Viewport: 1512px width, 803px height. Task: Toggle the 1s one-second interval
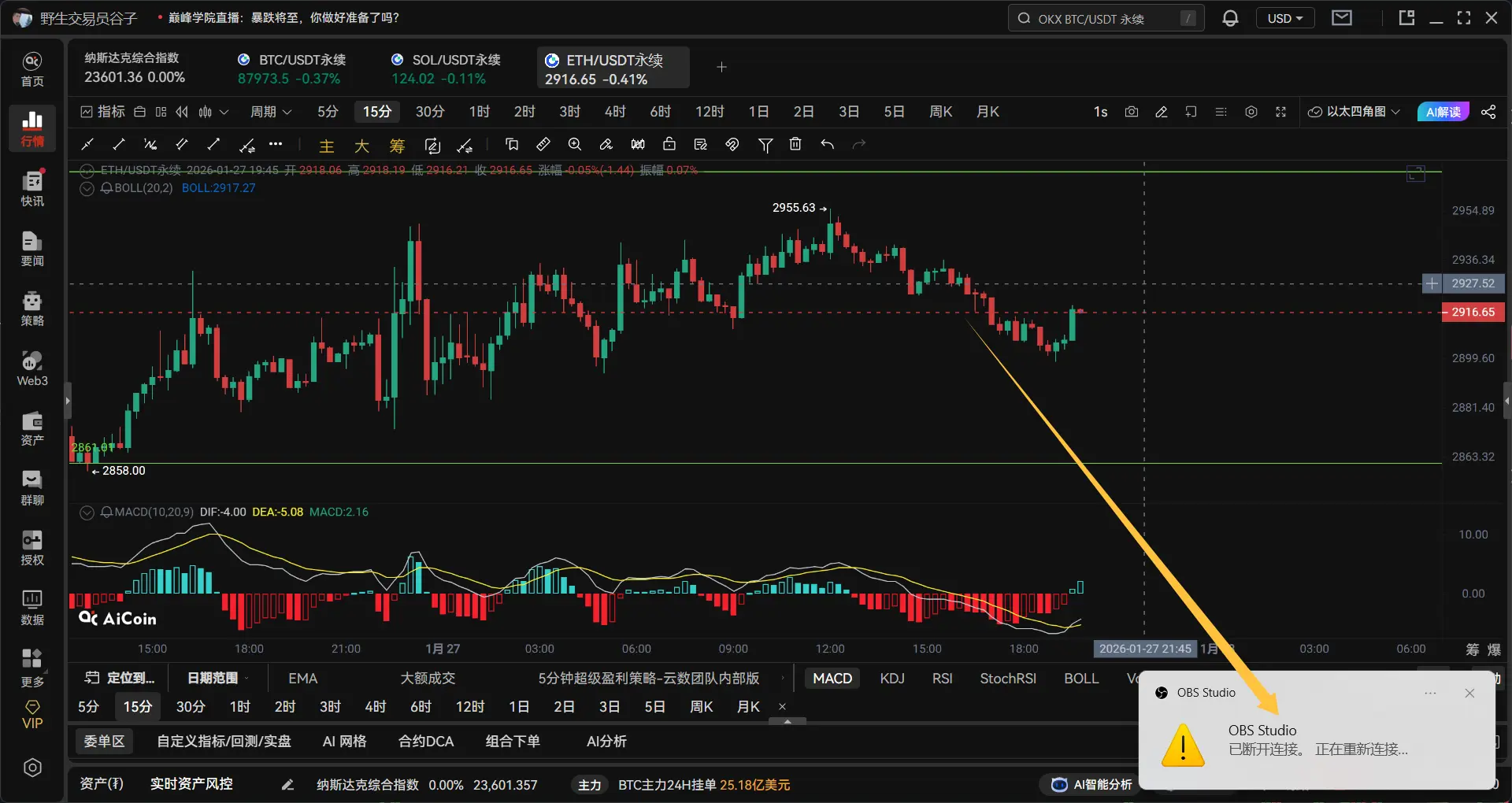pos(1101,112)
